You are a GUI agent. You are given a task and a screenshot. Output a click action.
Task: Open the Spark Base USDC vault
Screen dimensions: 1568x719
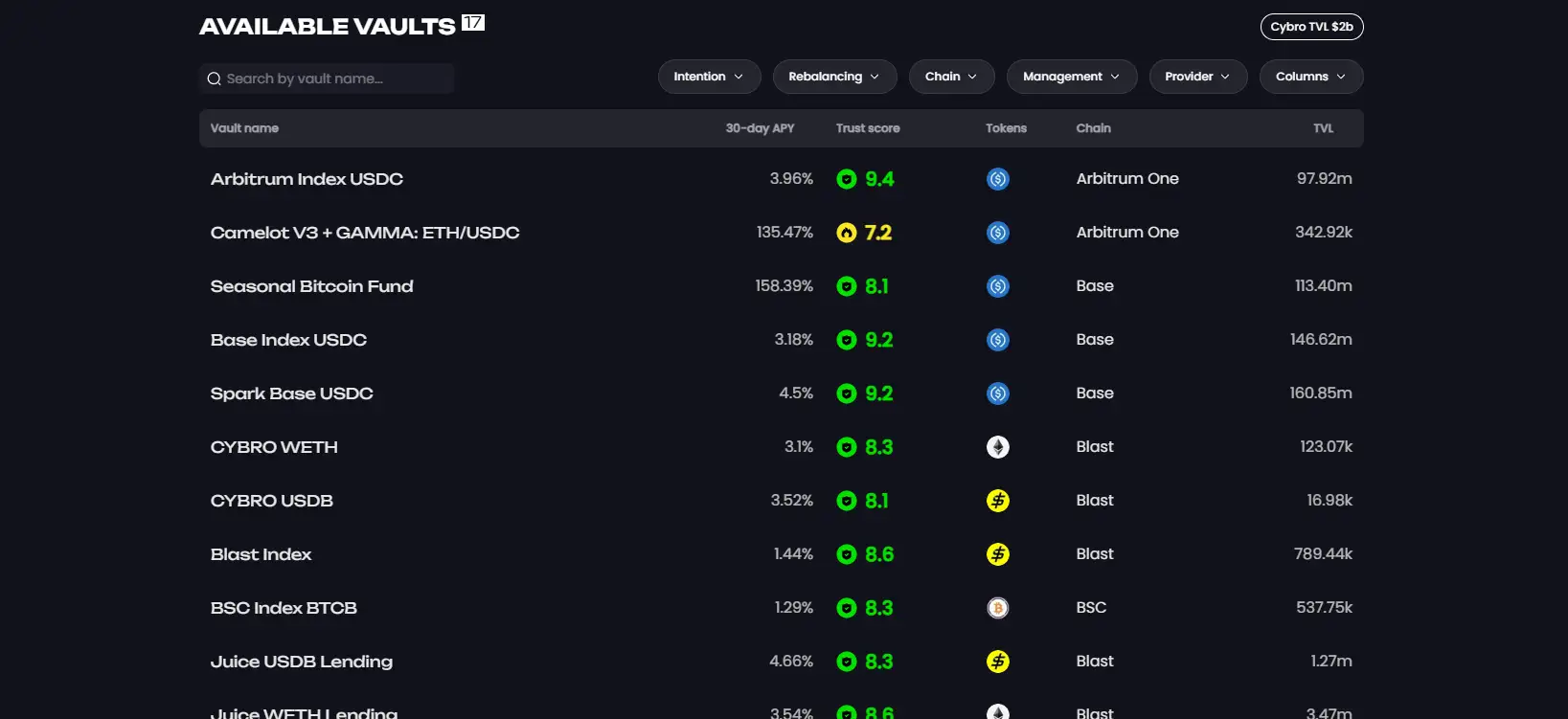(x=292, y=393)
